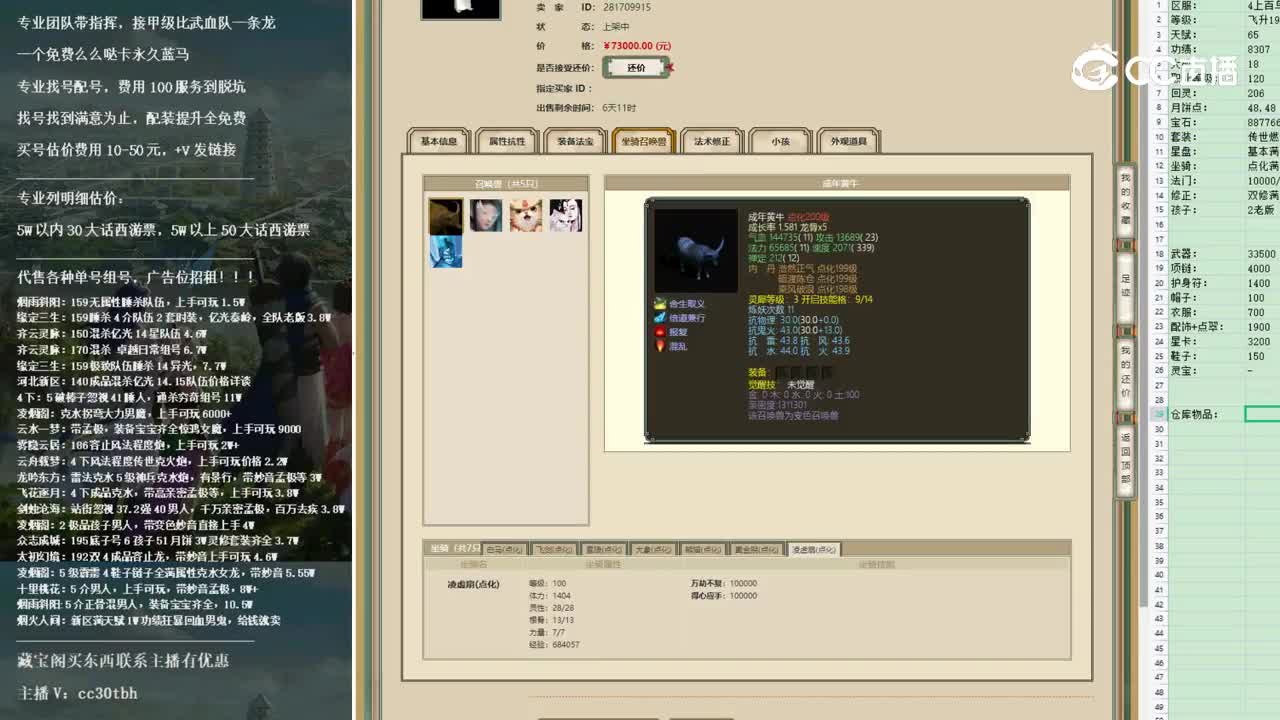Image resolution: width=1280 pixels, height=720 pixels.
Task: Select the 报复 red skill icon
Action: click(660, 332)
